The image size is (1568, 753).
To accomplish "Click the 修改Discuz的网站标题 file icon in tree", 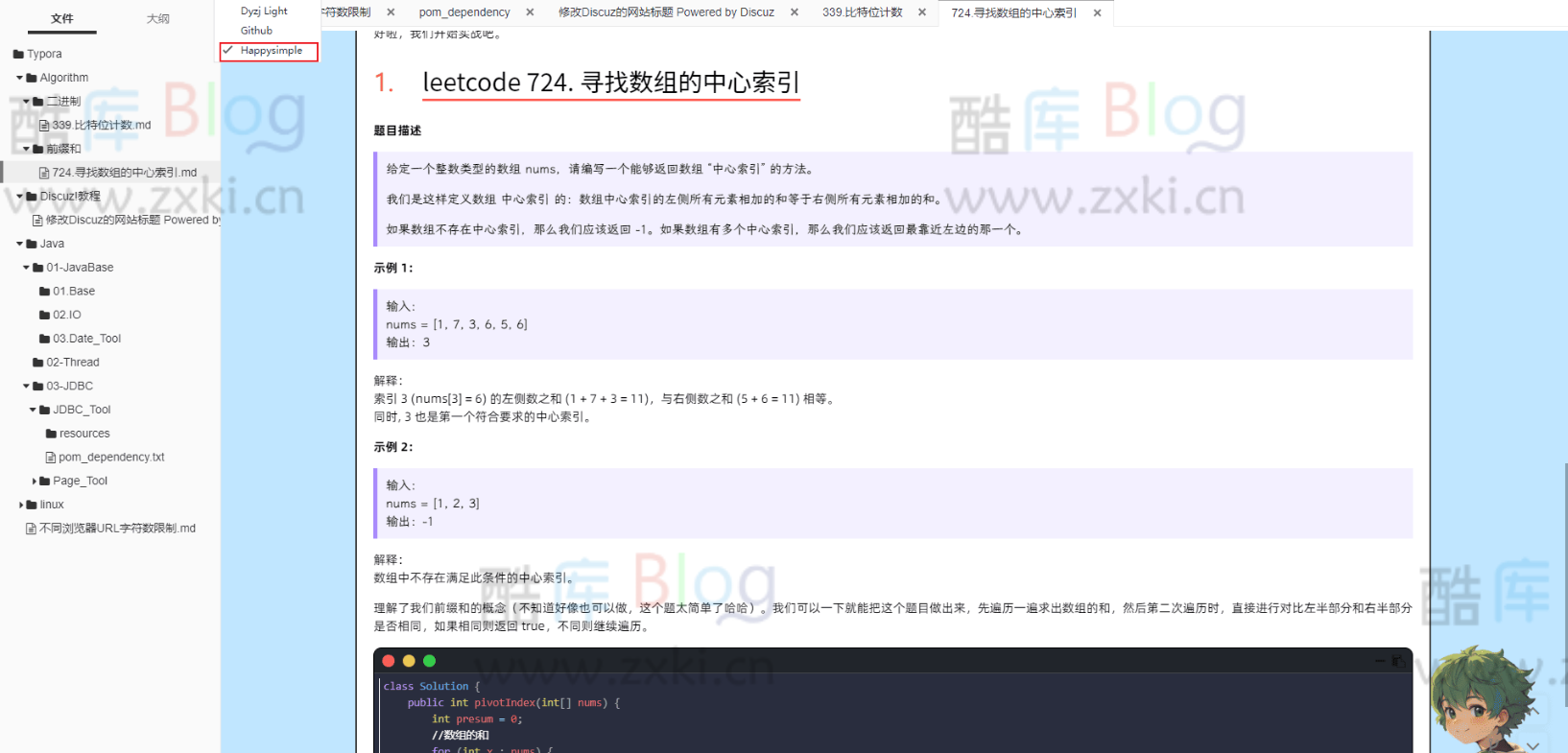I will coord(37,221).
